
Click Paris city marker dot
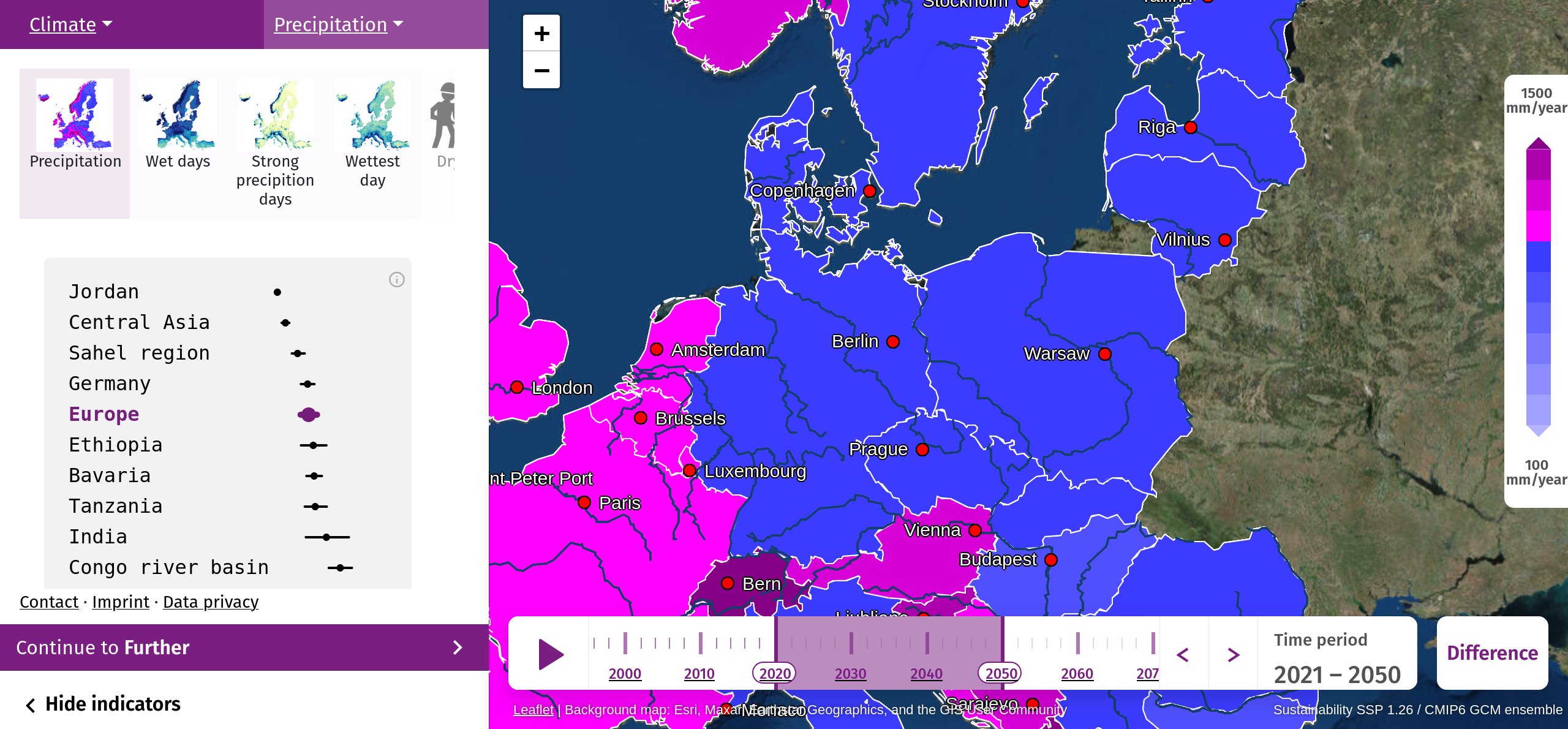(584, 502)
